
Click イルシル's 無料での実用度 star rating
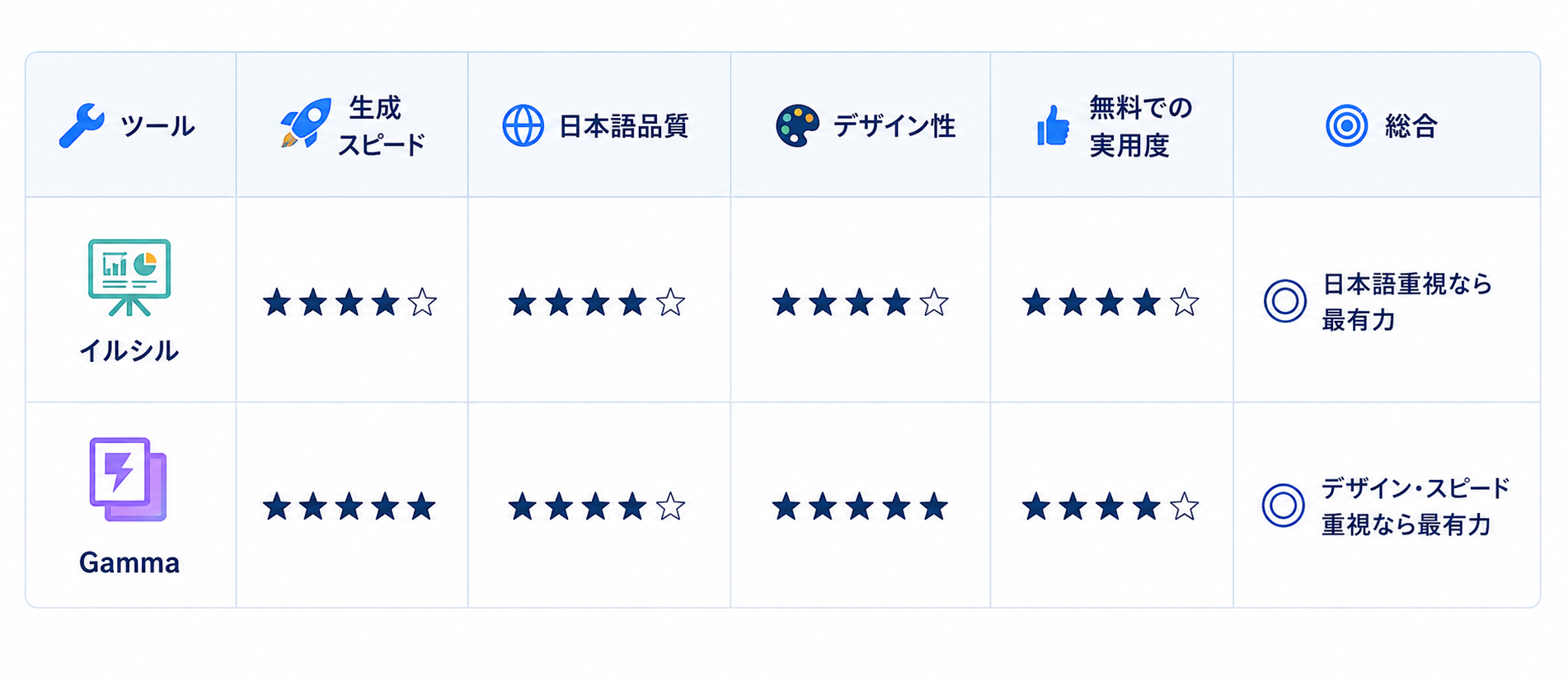click(x=1110, y=303)
